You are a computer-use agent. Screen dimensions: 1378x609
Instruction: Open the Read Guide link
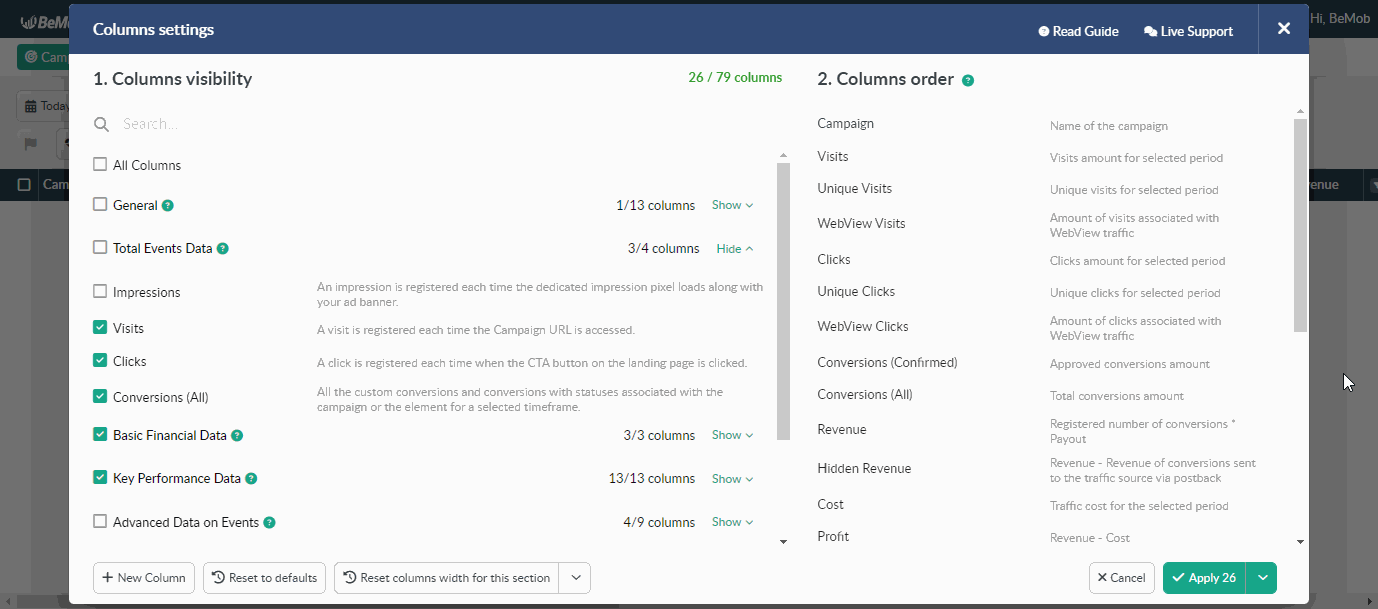(1078, 31)
